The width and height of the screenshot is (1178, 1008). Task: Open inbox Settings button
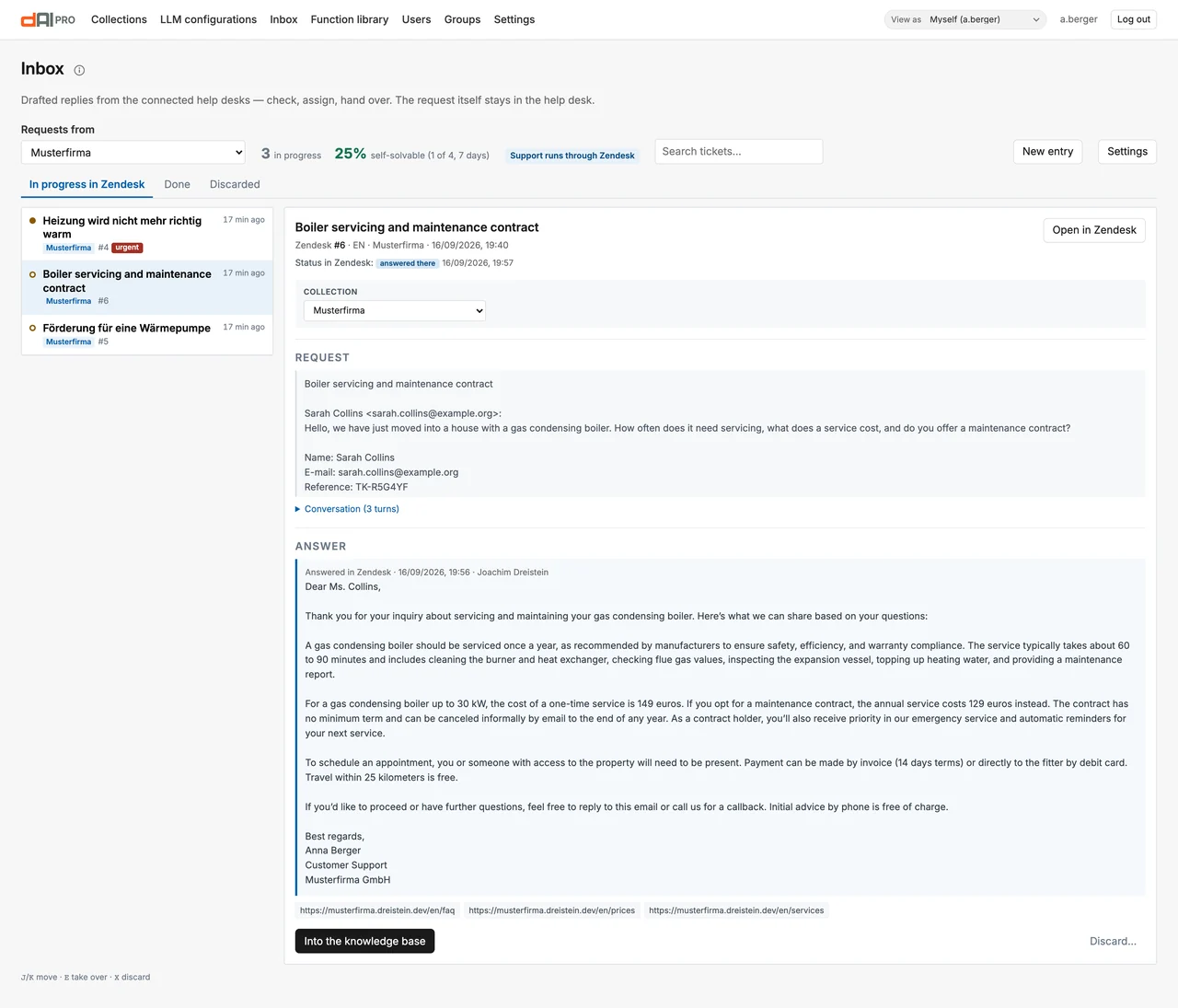[x=1127, y=152]
